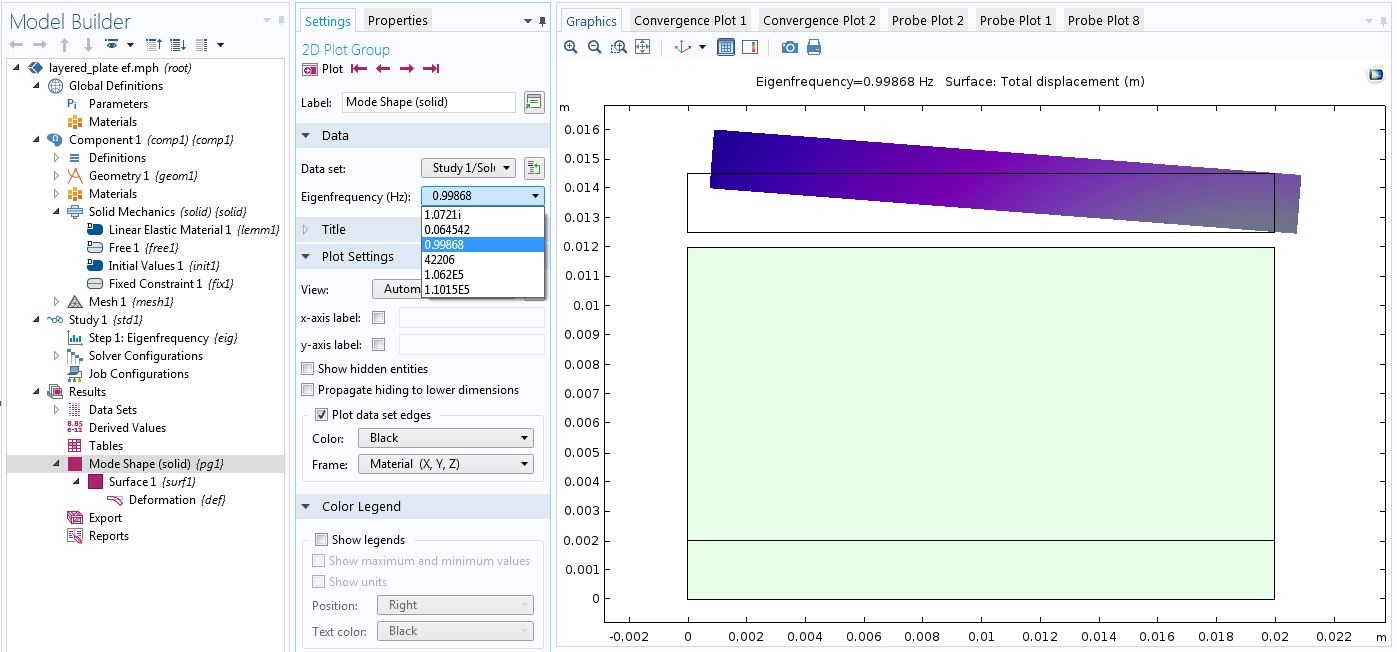This screenshot has height=652, width=1397.
Task: Select Fixed Constraint 1 node
Action: (160, 284)
